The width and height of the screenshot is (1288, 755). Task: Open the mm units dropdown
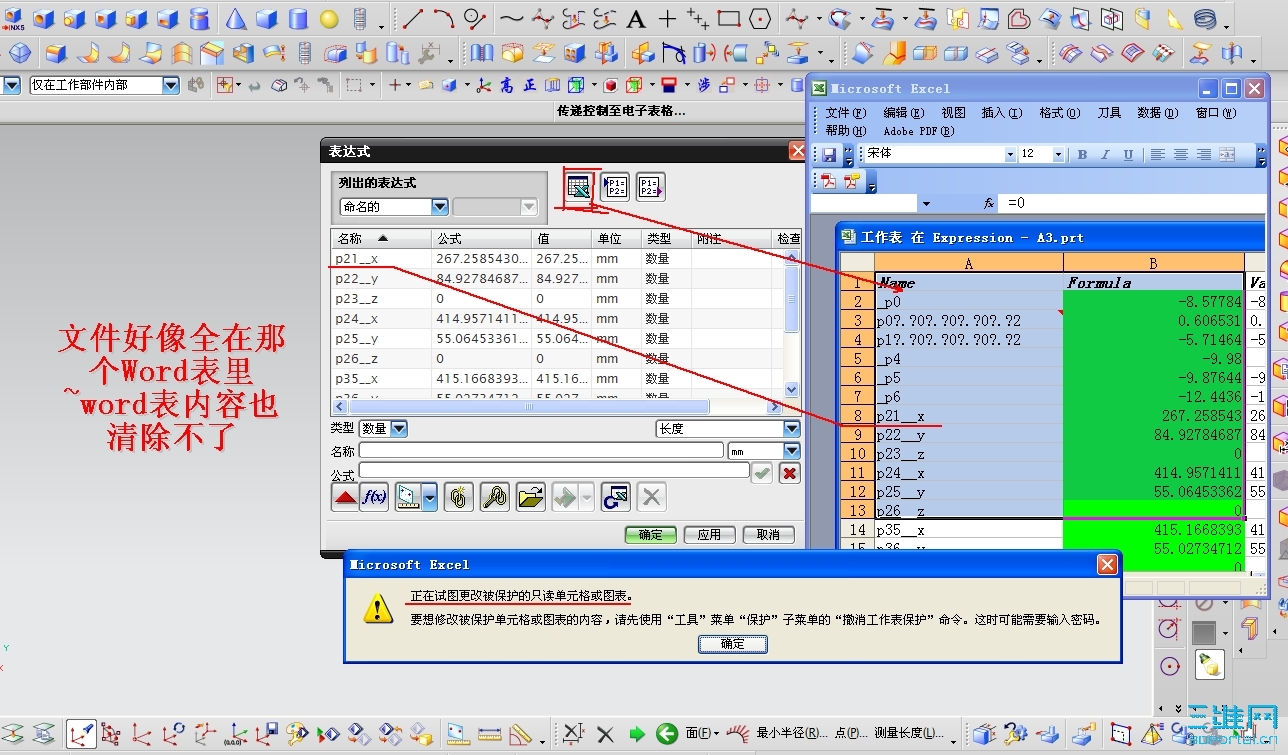tap(792, 451)
